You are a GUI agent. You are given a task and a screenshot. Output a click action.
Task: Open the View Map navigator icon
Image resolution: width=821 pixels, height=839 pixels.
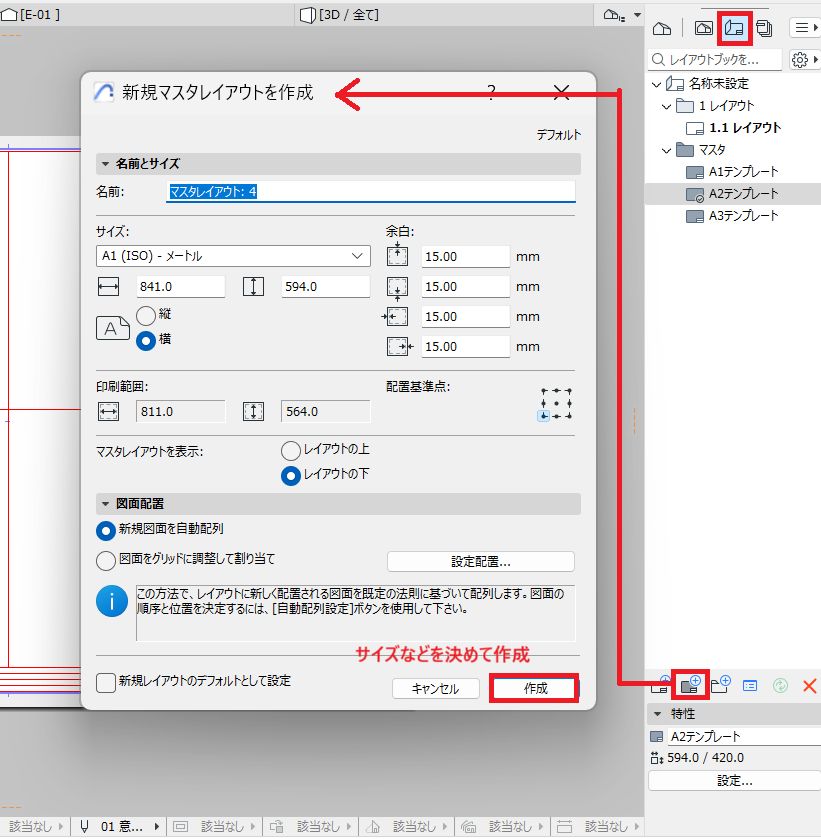point(703,28)
